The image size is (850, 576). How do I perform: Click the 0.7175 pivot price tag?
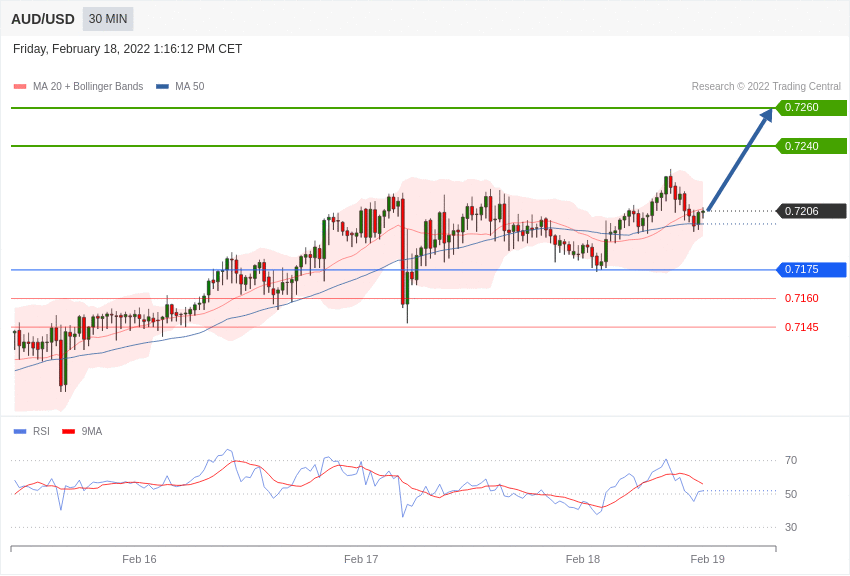click(x=812, y=269)
